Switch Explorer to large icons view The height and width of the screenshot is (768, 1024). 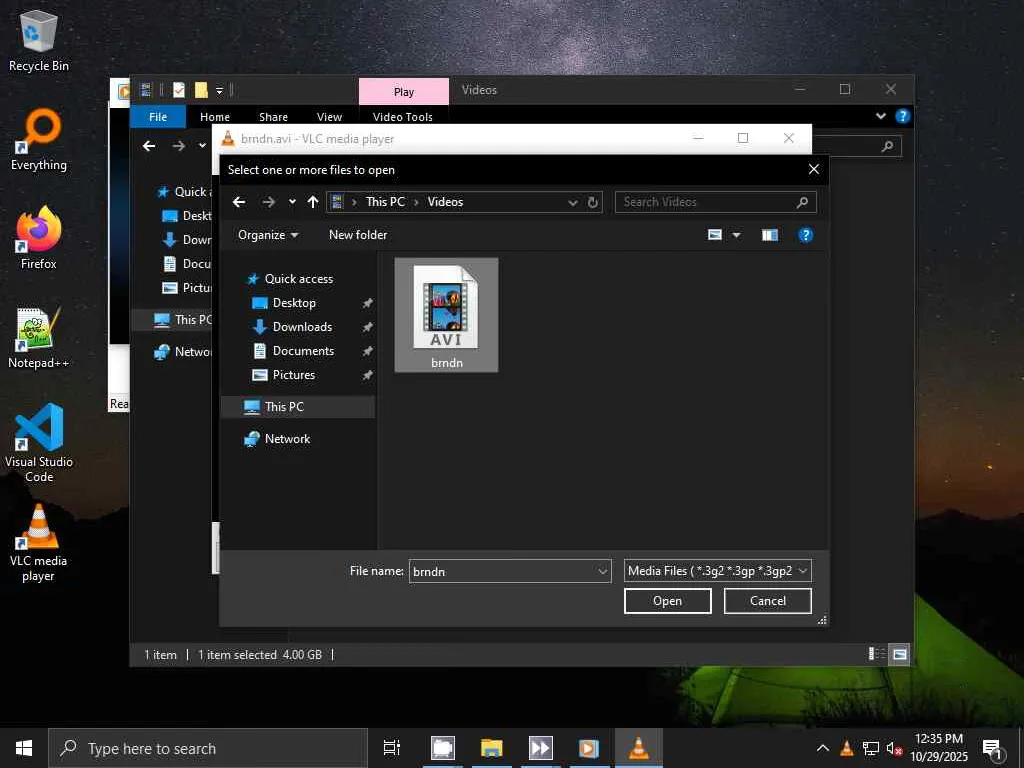(x=899, y=654)
